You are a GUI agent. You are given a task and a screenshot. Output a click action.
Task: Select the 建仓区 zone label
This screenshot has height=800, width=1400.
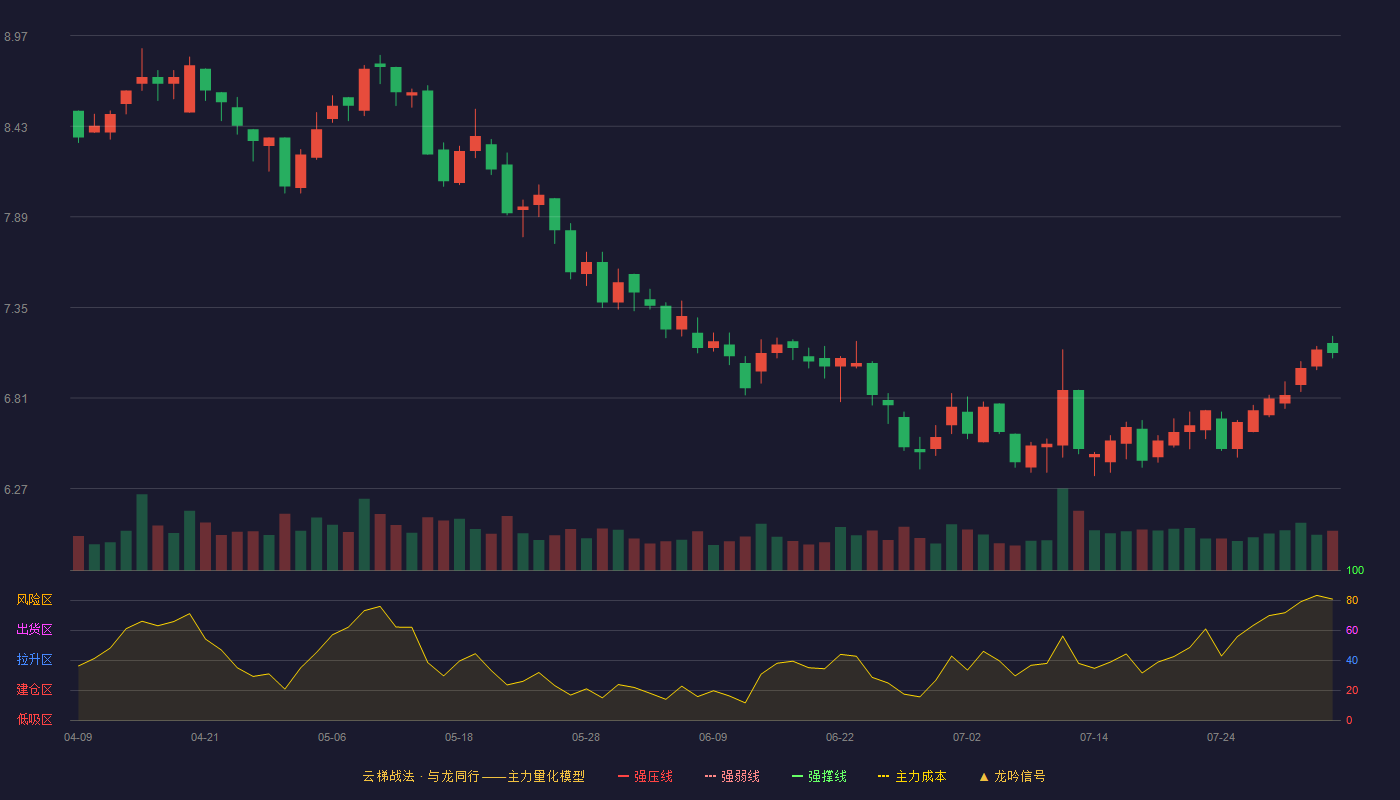tap(34, 690)
